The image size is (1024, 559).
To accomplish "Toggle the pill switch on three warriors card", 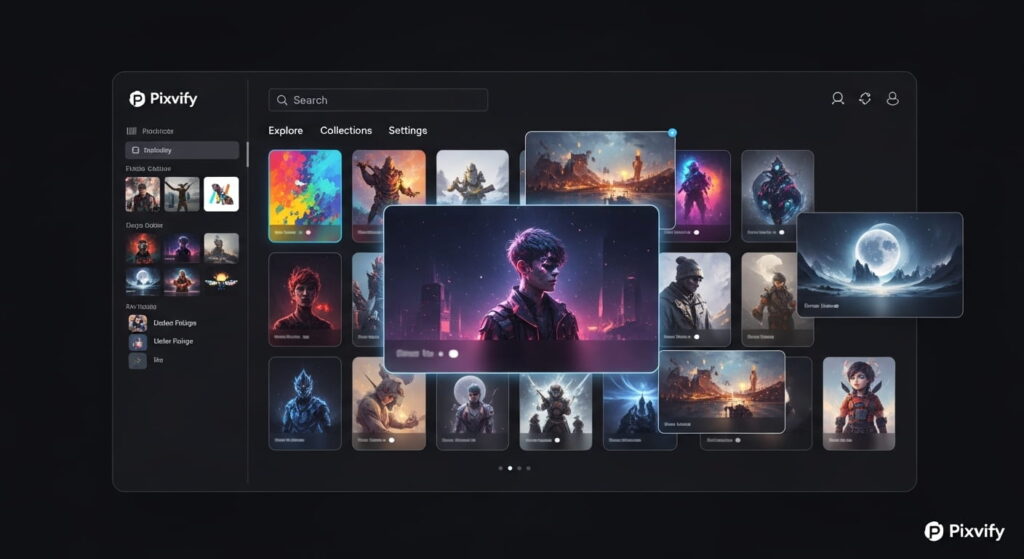I will (557, 440).
